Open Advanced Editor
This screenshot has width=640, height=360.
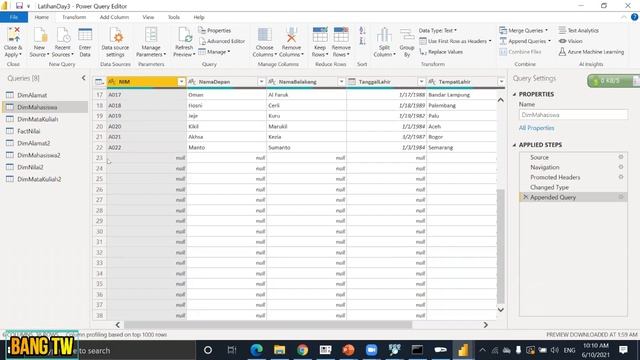[x=222, y=41]
